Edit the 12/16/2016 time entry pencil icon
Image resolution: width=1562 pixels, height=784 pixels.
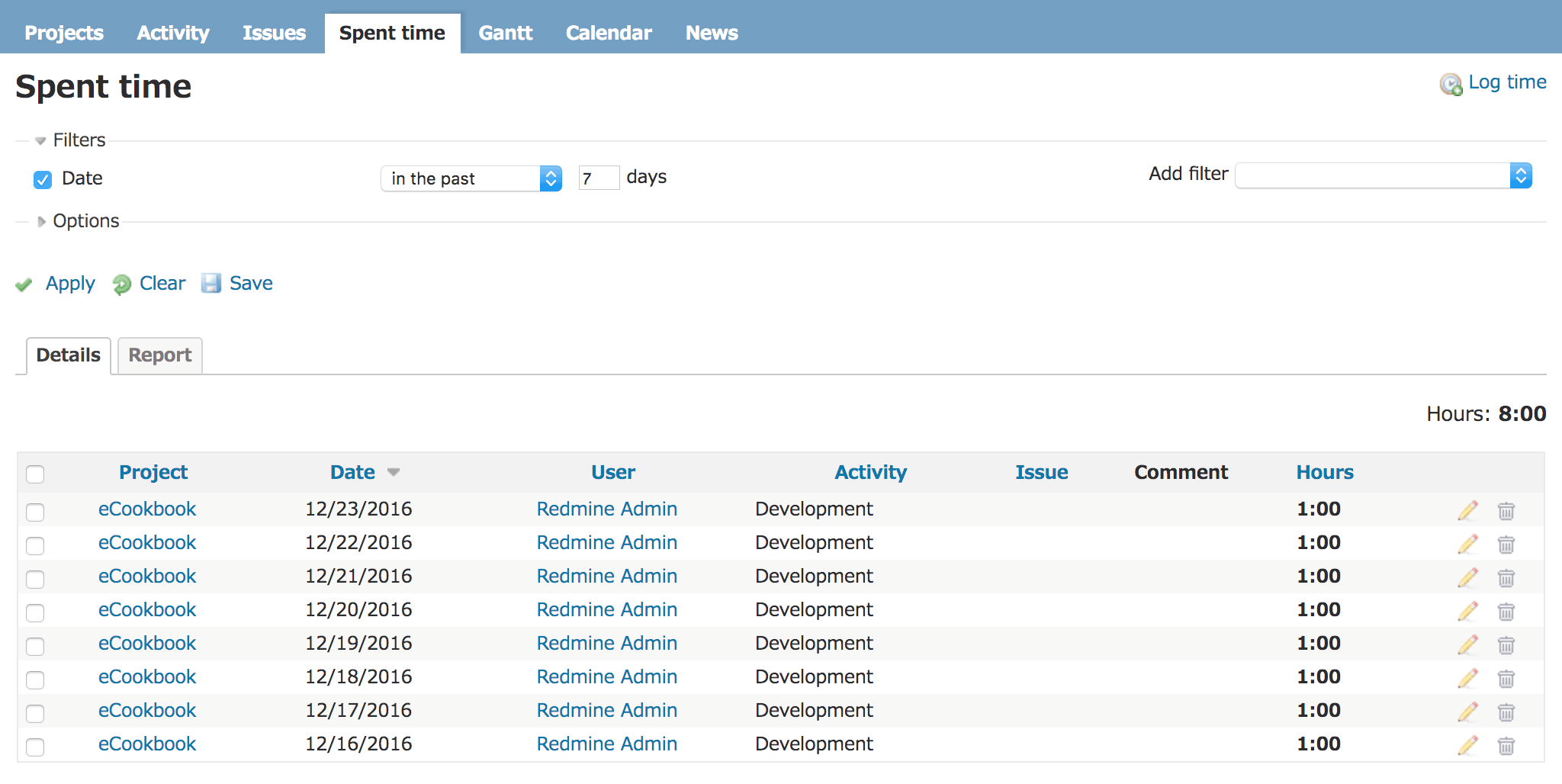pyautogui.click(x=1467, y=745)
